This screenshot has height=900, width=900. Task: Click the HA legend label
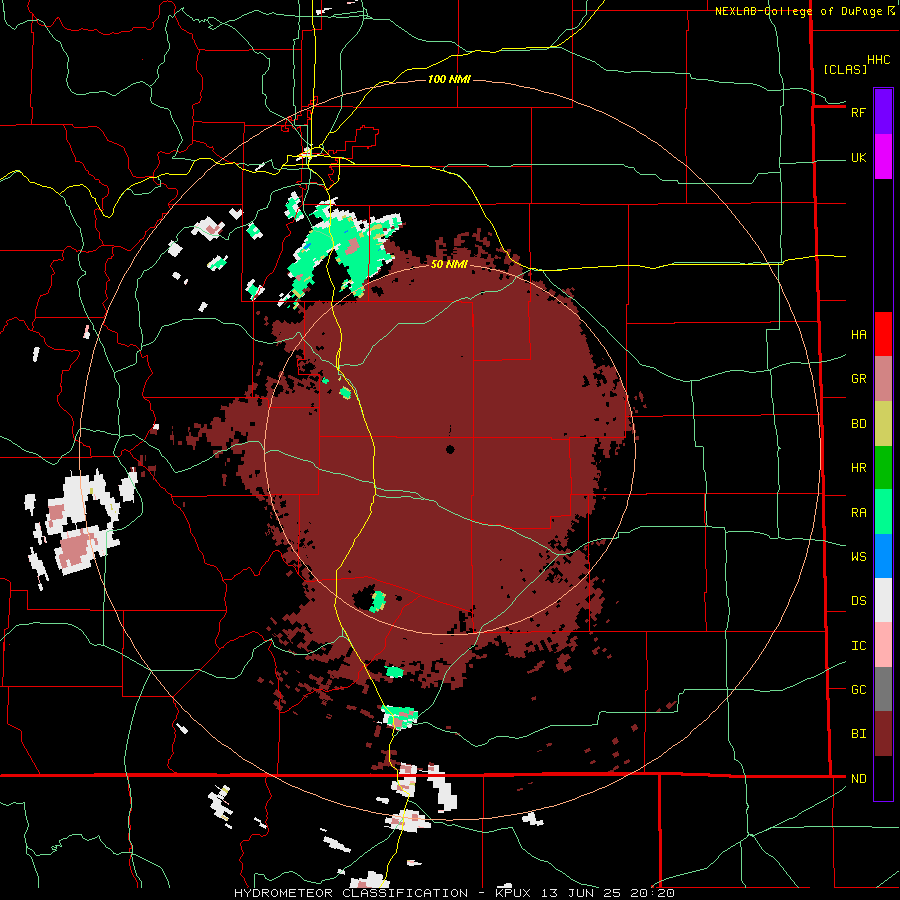[x=858, y=334]
